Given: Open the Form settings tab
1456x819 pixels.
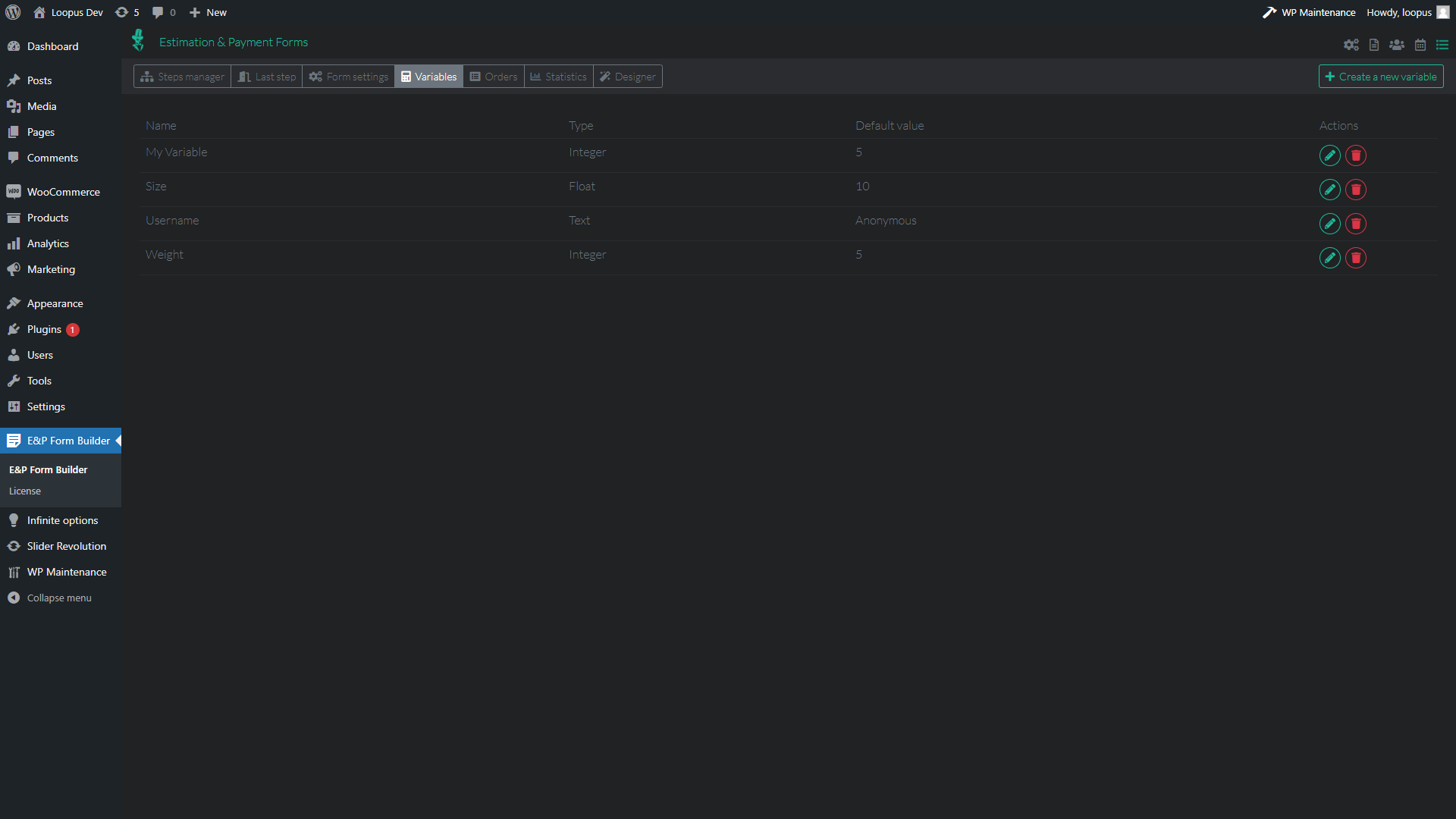Looking at the screenshot, I should click(x=348, y=77).
